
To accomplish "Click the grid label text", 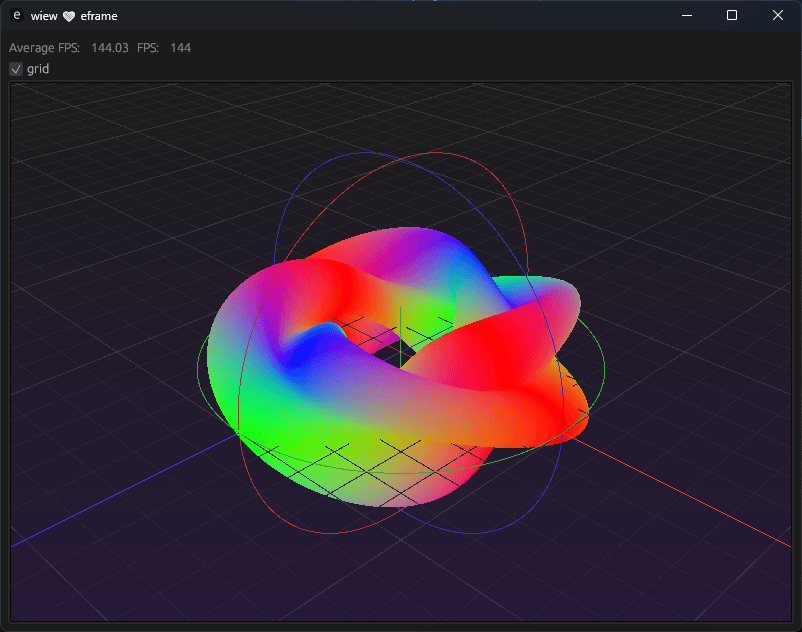I will click(36, 69).
